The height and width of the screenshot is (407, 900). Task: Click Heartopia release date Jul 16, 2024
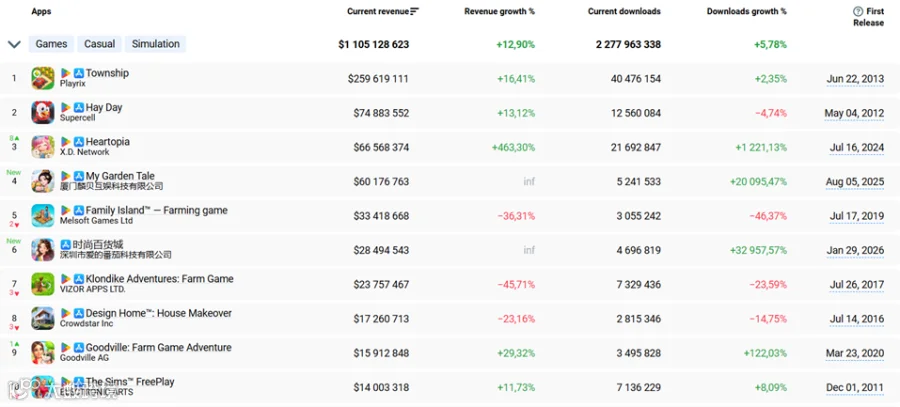click(856, 148)
